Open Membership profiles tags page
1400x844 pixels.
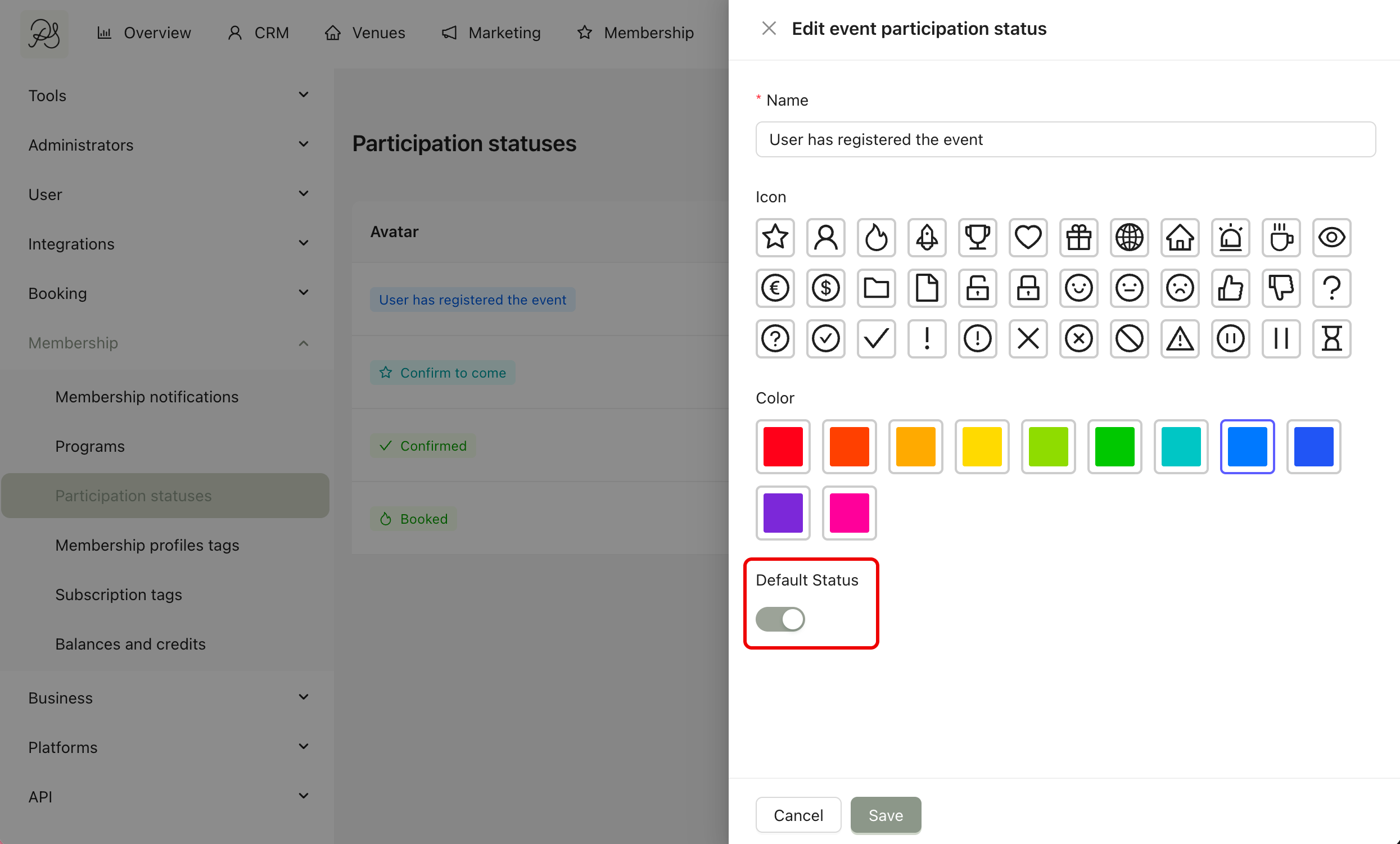click(147, 545)
